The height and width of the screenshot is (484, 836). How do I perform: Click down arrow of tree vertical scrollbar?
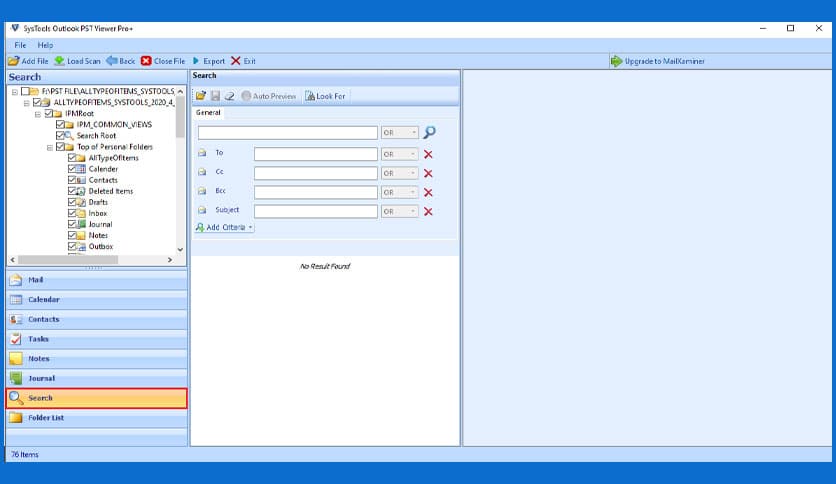point(180,249)
